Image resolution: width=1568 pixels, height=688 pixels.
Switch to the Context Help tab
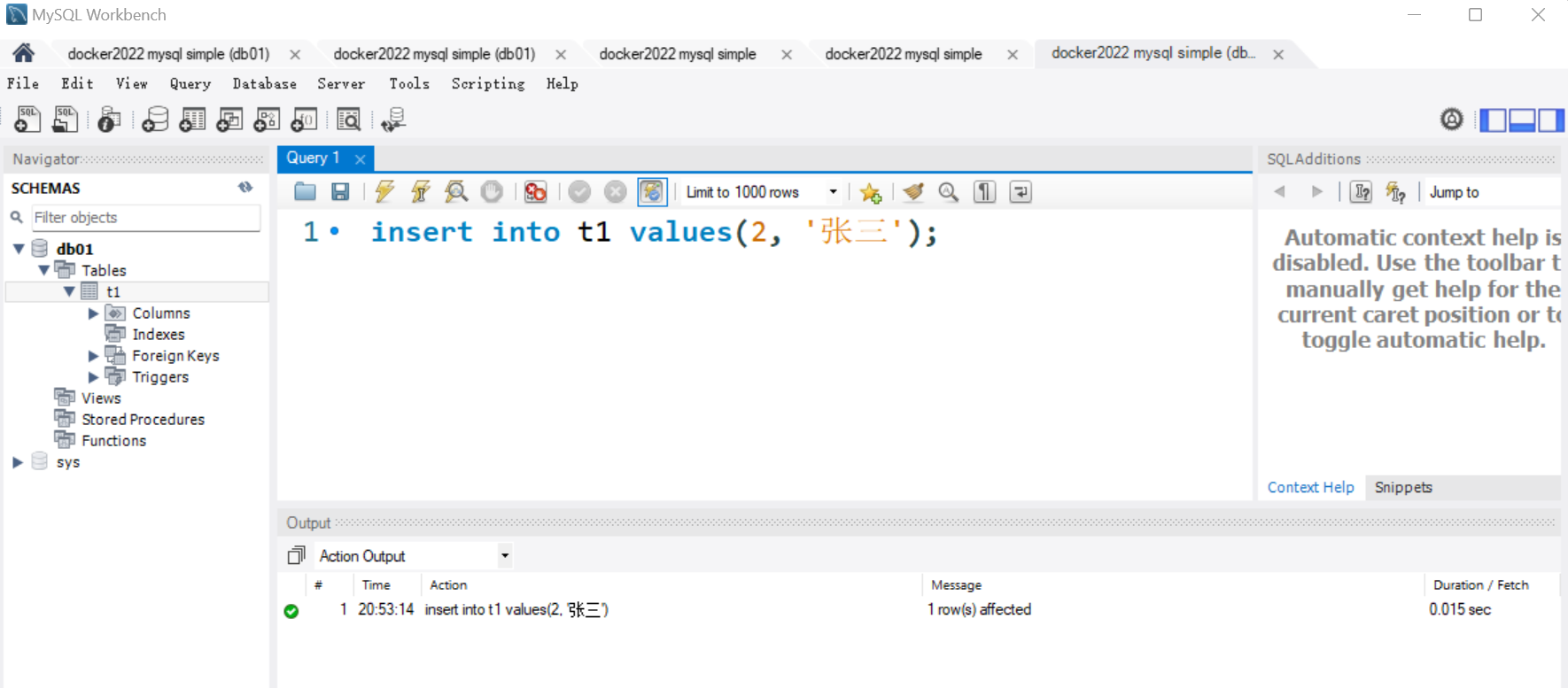(1311, 487)
